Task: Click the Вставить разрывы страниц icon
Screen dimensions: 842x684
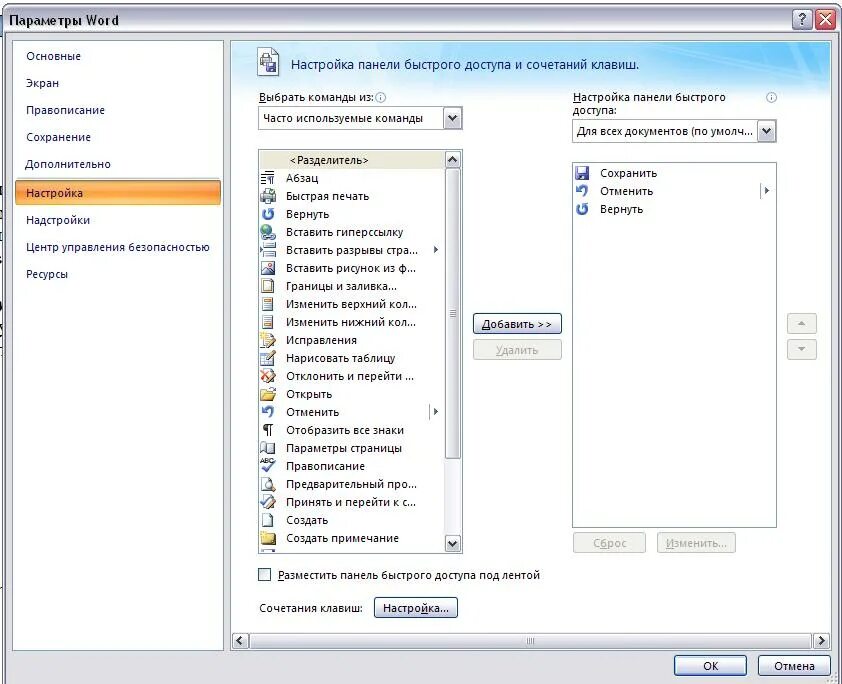Action: click(x=267, y=250)
